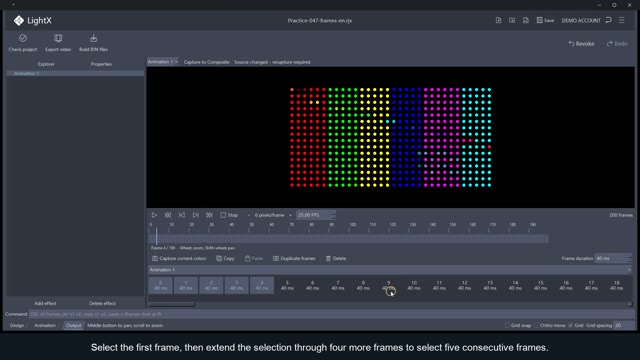This screenshot has height=360, width=640.
Task: Open the DEMO ACCOUNT menu
Action: pyautogui.click(x=581, y=20)
